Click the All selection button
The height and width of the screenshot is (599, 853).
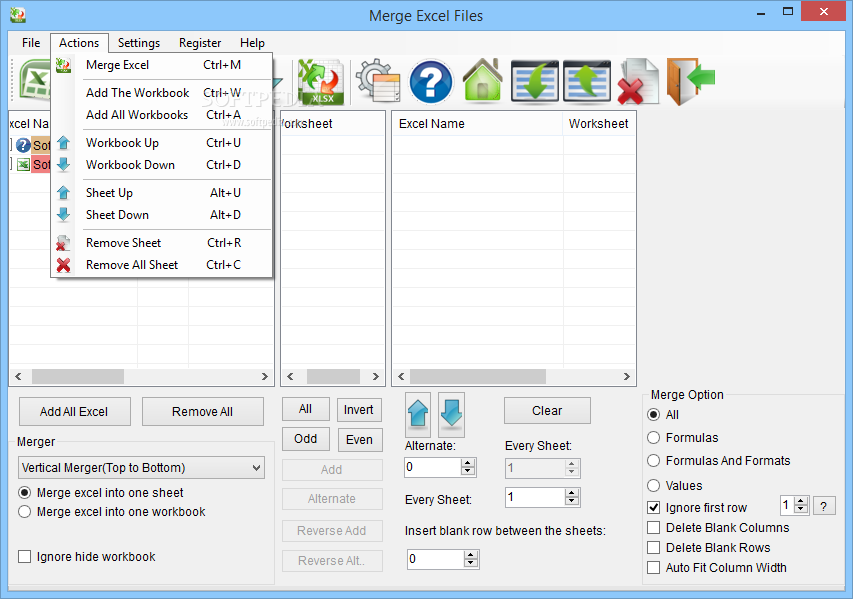305,409
